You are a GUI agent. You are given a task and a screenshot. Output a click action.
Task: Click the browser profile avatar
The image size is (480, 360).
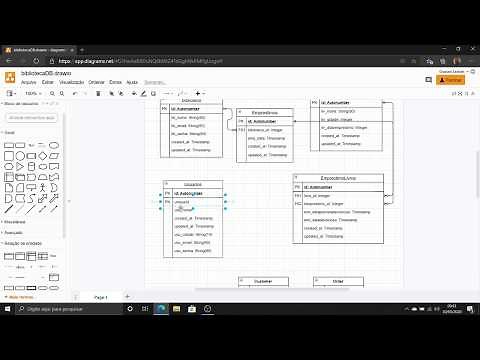[457, 61]
